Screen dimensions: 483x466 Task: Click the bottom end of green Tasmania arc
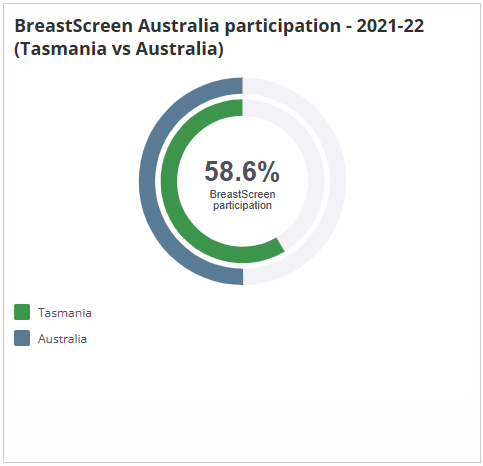click(278, 246)
